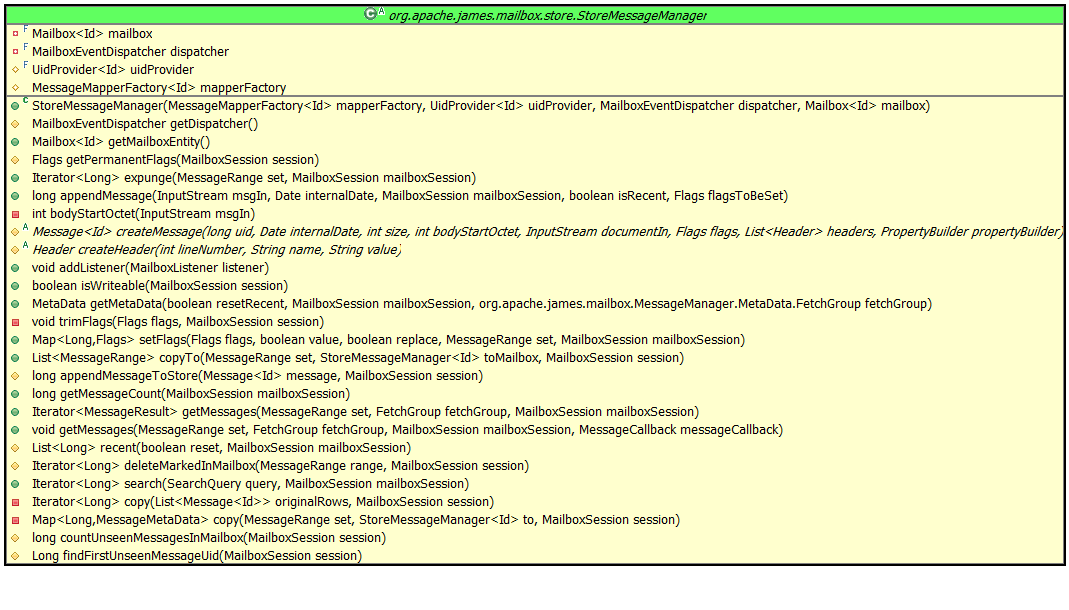Image resolution: width=1069 pixels, height=610 pixels.
Task: Select the isWriteable method entry
Action: click(x=159, y=286)
